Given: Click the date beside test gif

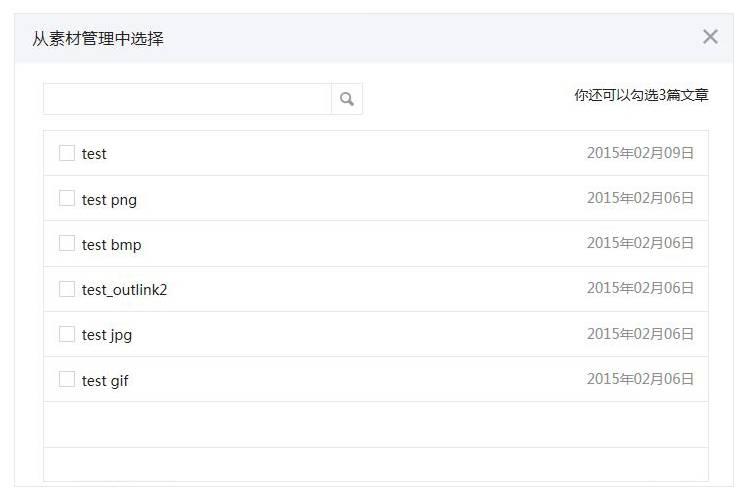Looking at the screenshot, I should click(640, 379).
